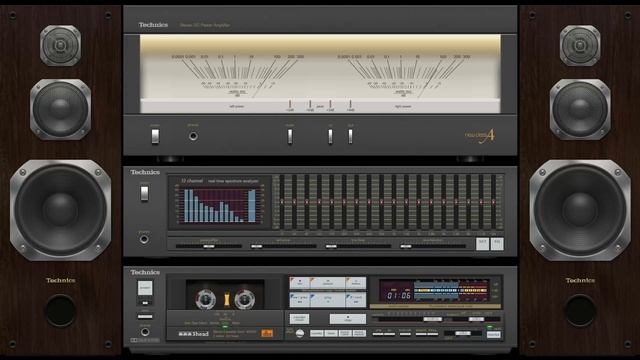Click the right slider under the level meter
Viewport: 640px width, 360px height.
coord(476,319)
